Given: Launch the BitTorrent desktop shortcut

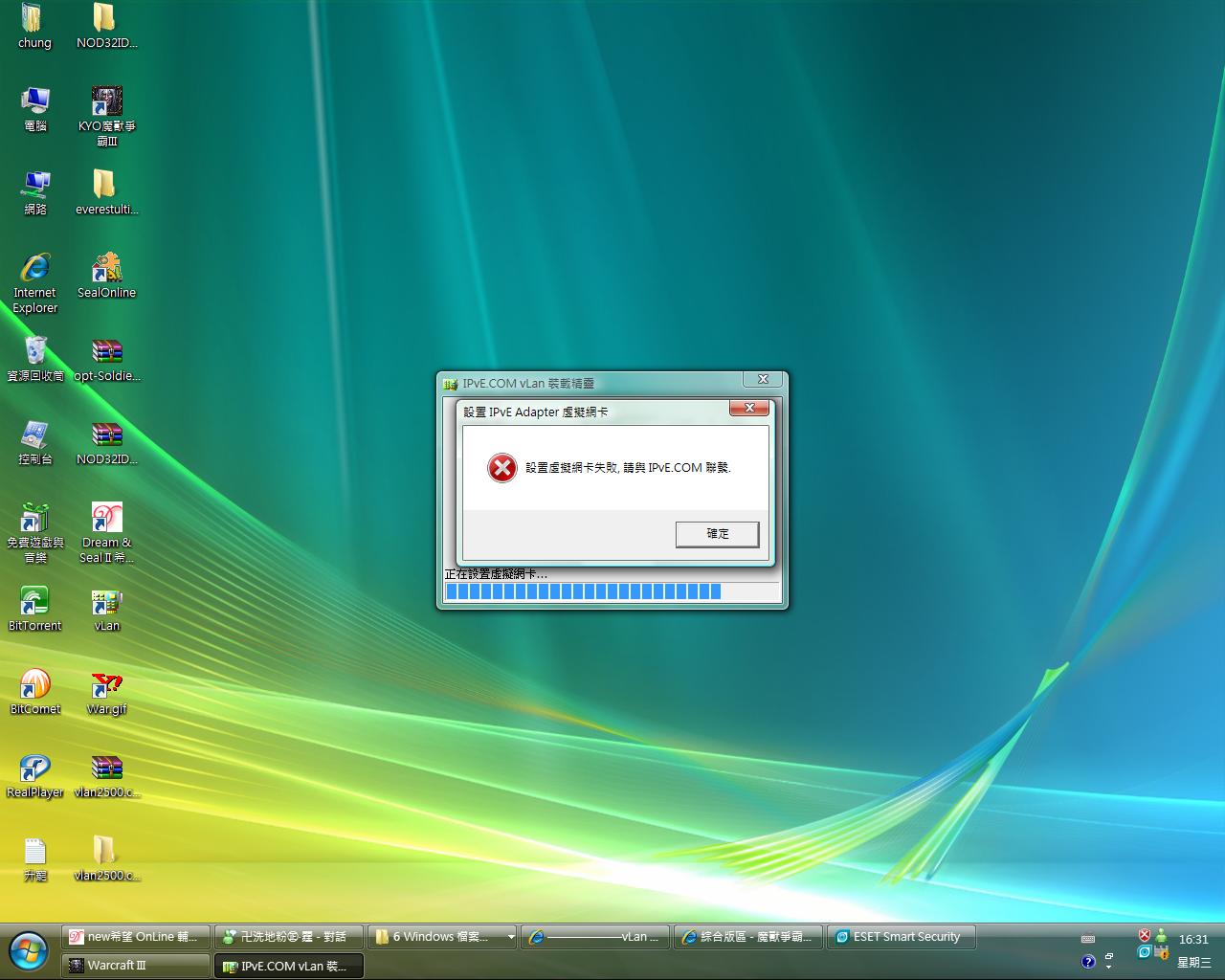Looking at the screenshot, I should (34, 609).
